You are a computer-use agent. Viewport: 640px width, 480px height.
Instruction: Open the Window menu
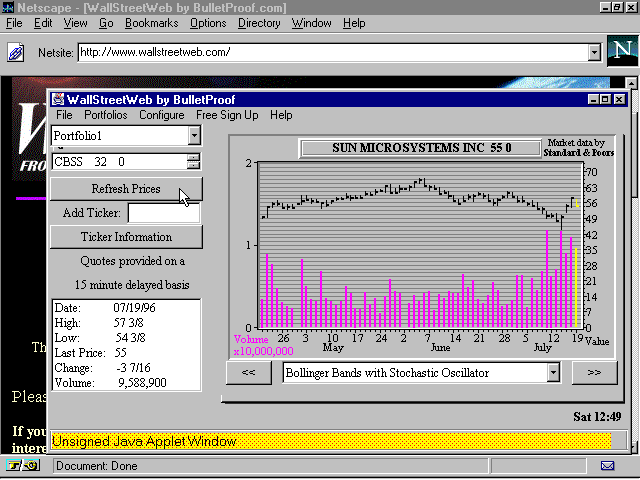(x=311, y=23)
